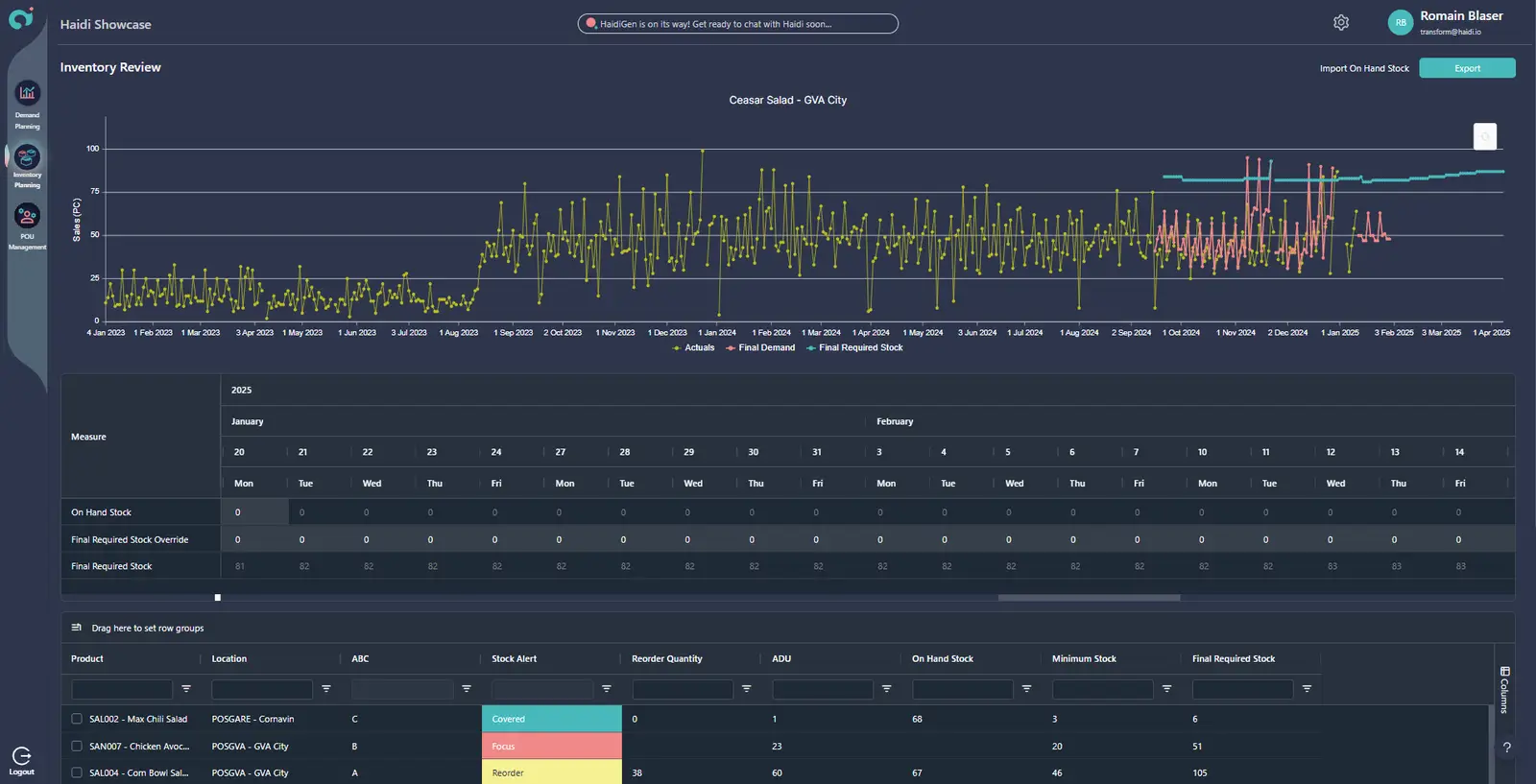Click the Logout icon

click(21, 756)
